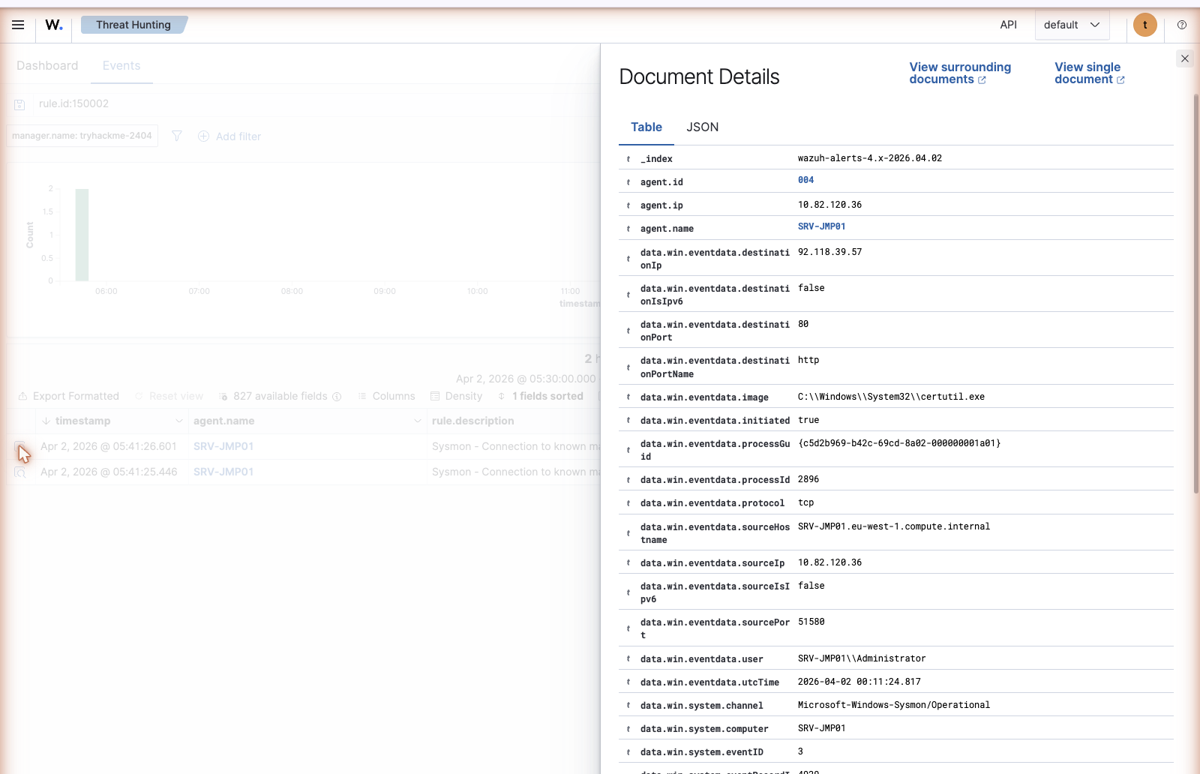
Task: Click SRV-JMP01 link in second events row
Action: (223, 472)
